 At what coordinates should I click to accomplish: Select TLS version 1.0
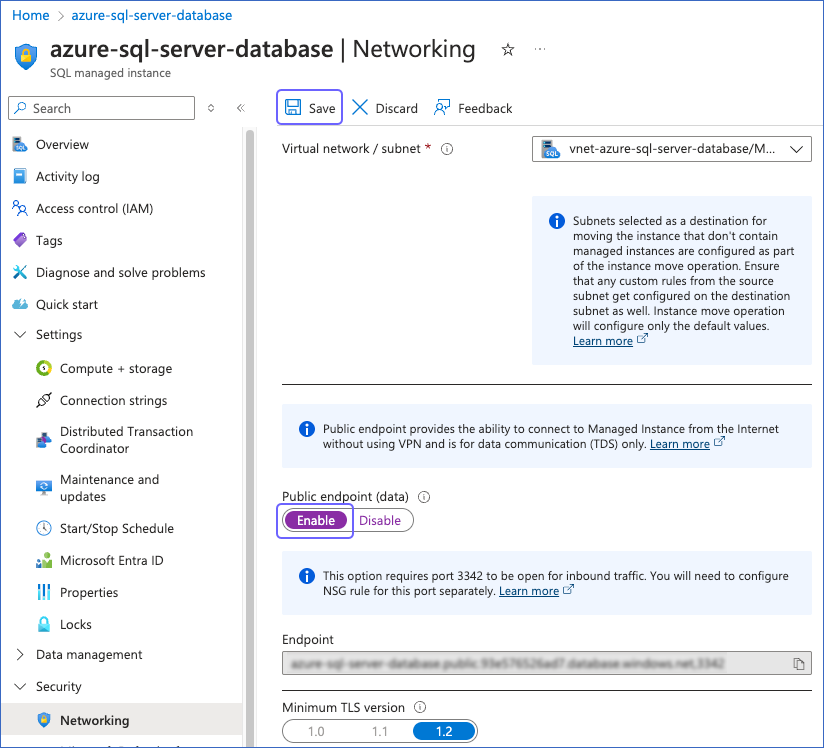[x=316, y=731]
